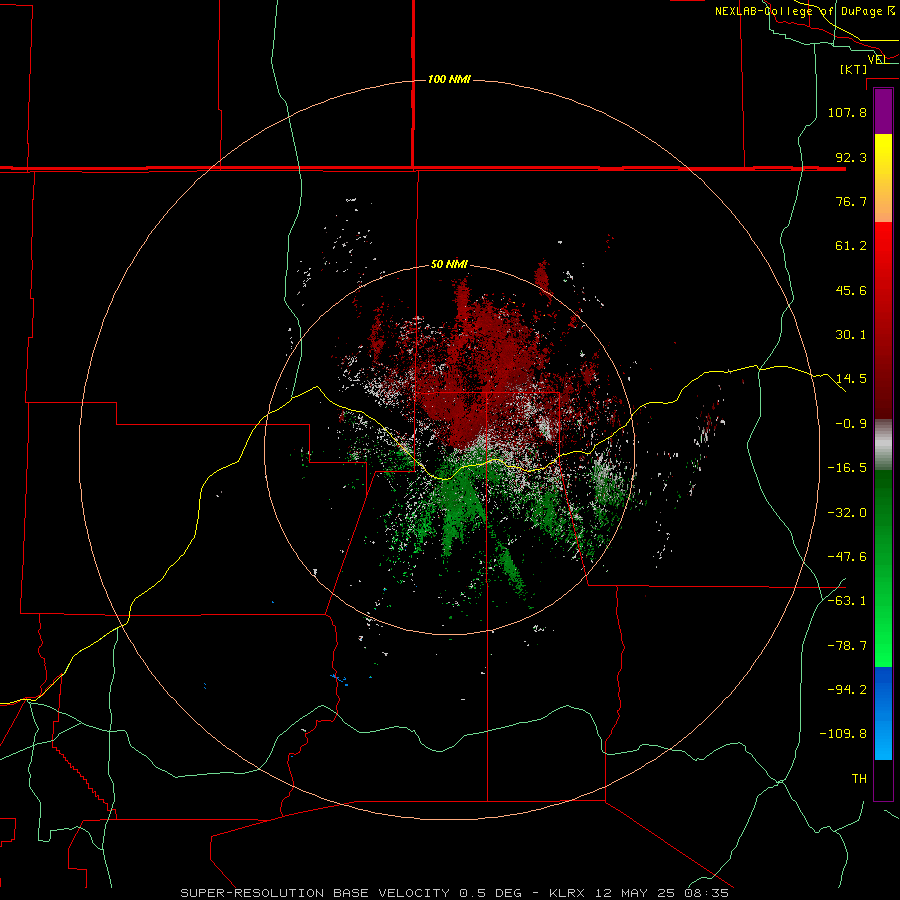Click the blue segment of the color bar
Viewport: 900px width, 900px height.
tap(883, 713)
